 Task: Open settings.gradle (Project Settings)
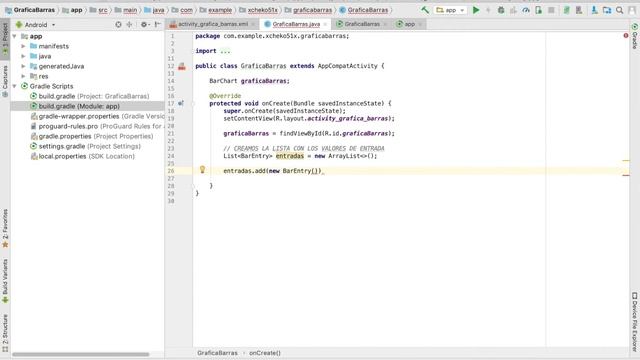coord(85,146)
